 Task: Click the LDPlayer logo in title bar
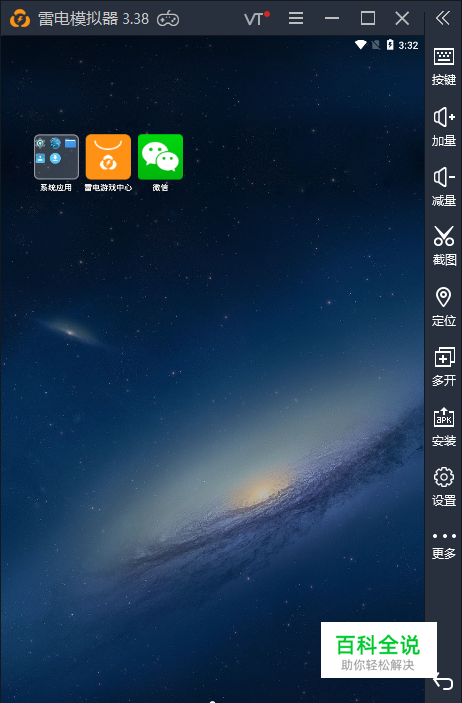[20, 19]
